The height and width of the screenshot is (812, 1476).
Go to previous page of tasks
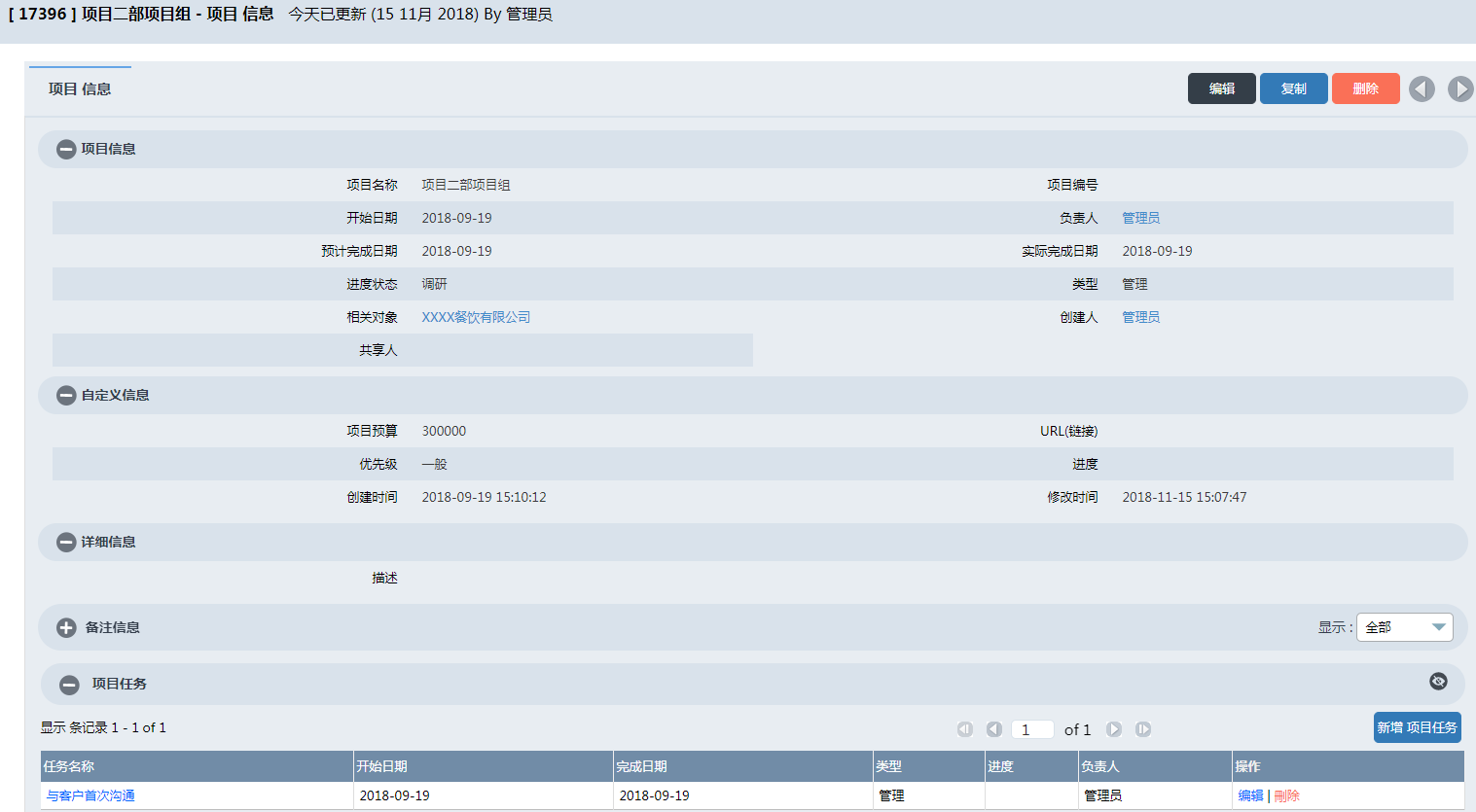pyautogui.click(x=994, y=729)
